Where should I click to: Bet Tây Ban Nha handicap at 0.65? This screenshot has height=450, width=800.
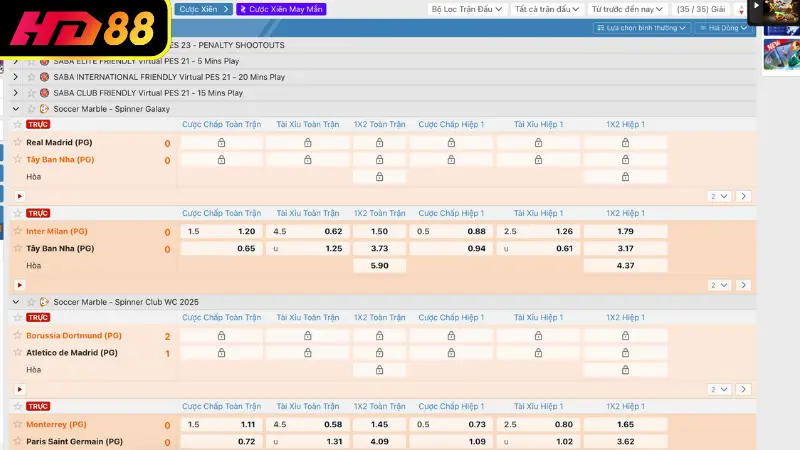[x=221, y=248]
